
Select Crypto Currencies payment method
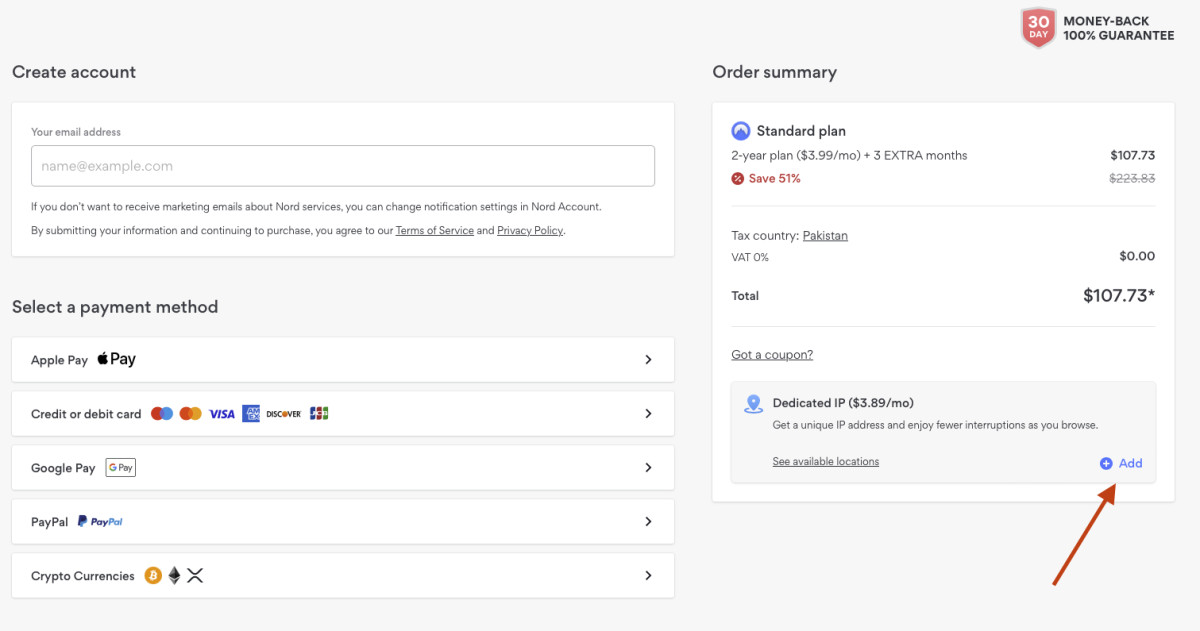343,575
